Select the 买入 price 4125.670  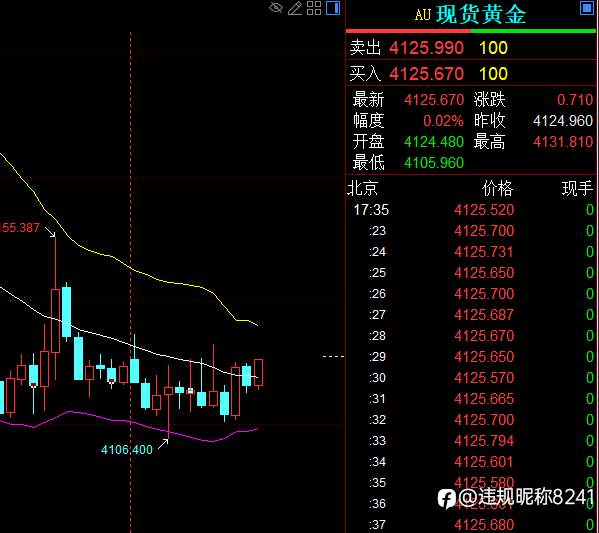[x=426, y=74]
